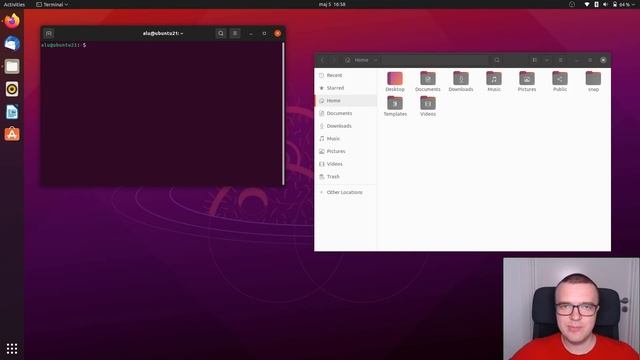This screenshot has width=640, height=360.
Task: Open the Templates folder
Action: click(395, 106)
